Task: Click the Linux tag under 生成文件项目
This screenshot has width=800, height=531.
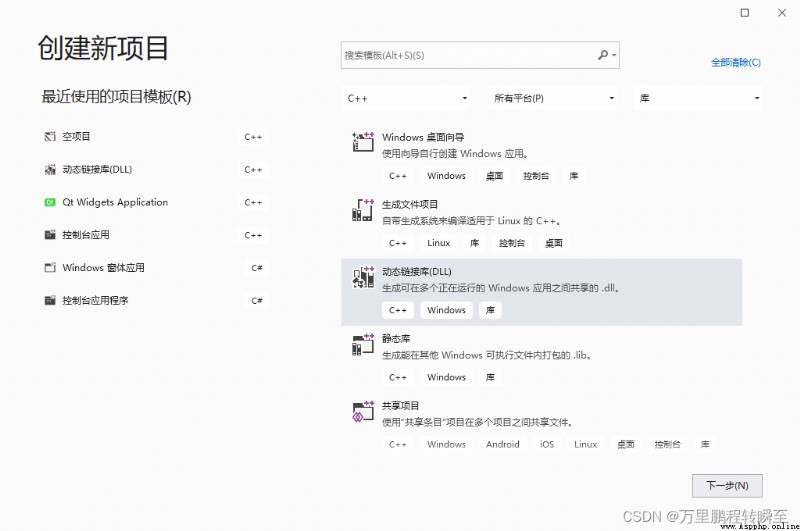Action: pyautogui.click(x=439, y=243)
